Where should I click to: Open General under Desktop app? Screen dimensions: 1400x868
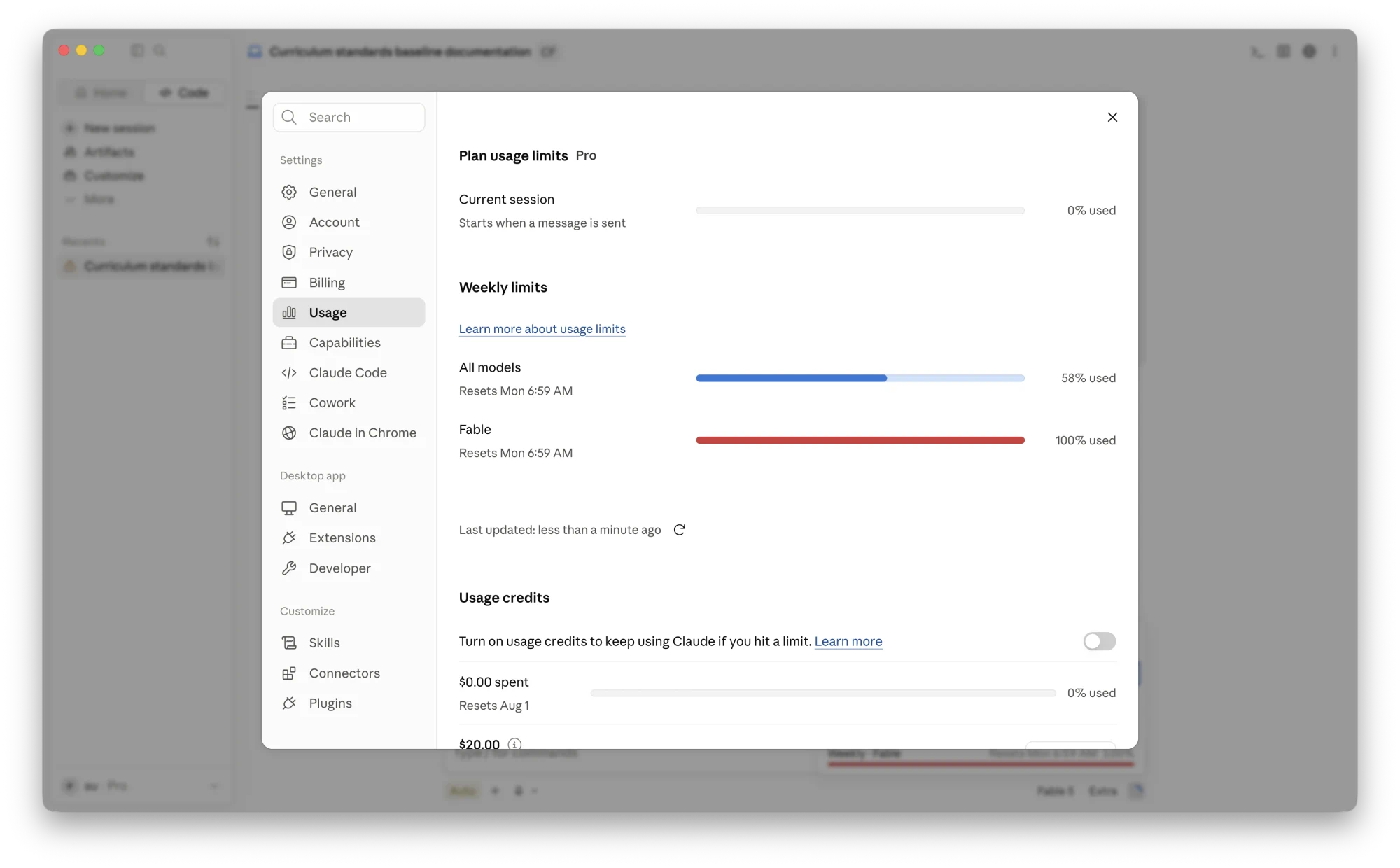(349, 507)
